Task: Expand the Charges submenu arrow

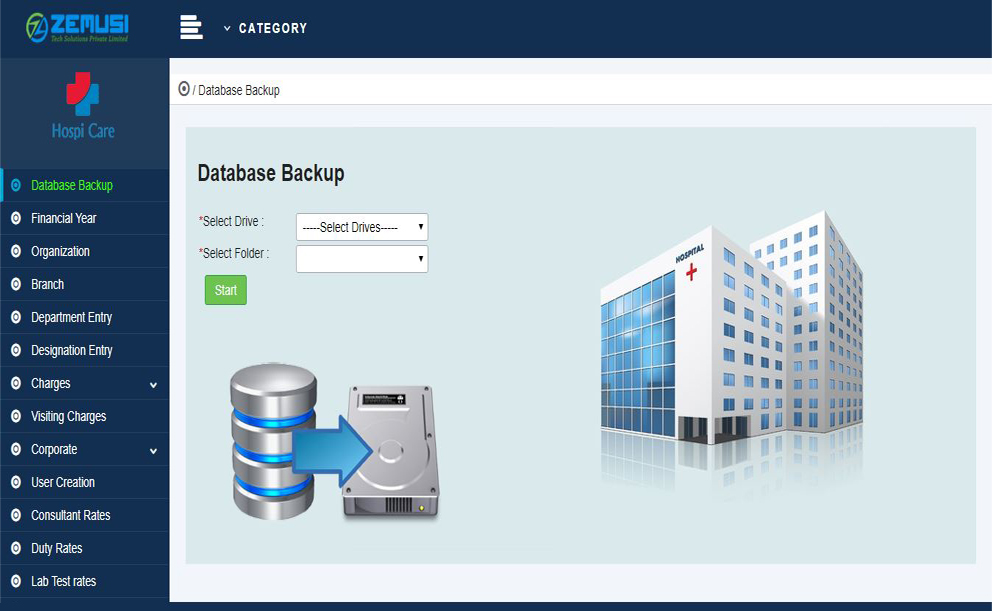Action: point(153,384)
